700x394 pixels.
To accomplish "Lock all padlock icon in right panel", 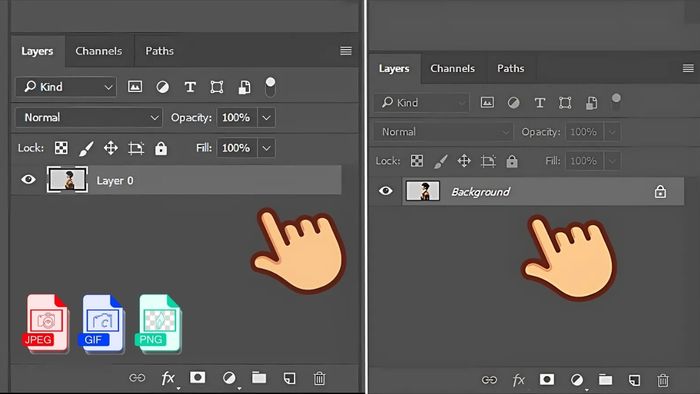I will 512,161.
